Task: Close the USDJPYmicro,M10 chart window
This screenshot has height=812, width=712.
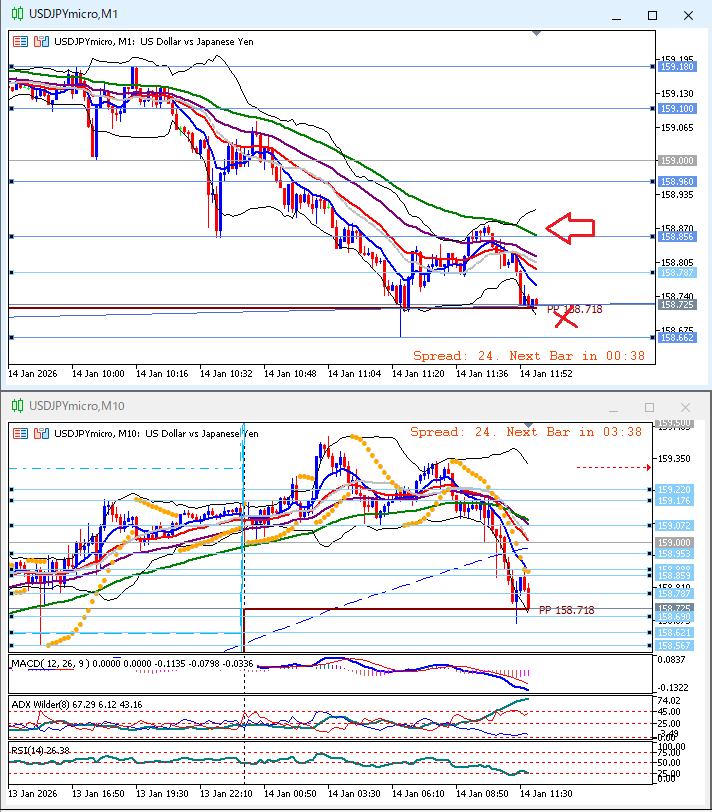Action: (x=685, y=407)
